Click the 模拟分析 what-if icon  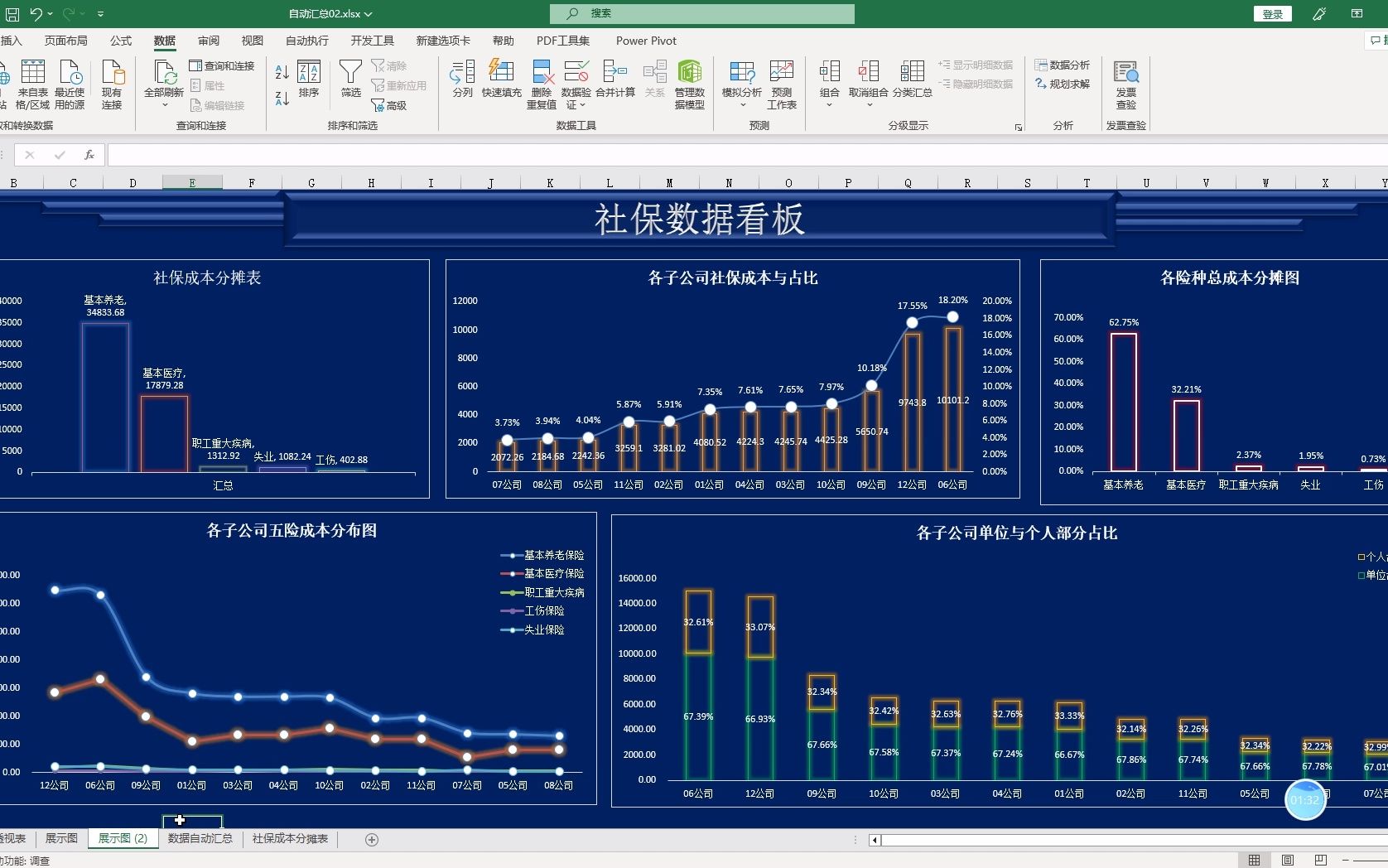[x=742, y=73]
